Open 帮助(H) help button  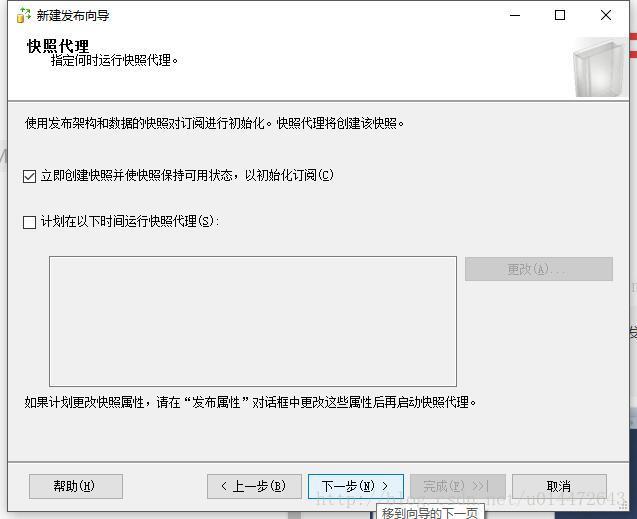(76, 486)
